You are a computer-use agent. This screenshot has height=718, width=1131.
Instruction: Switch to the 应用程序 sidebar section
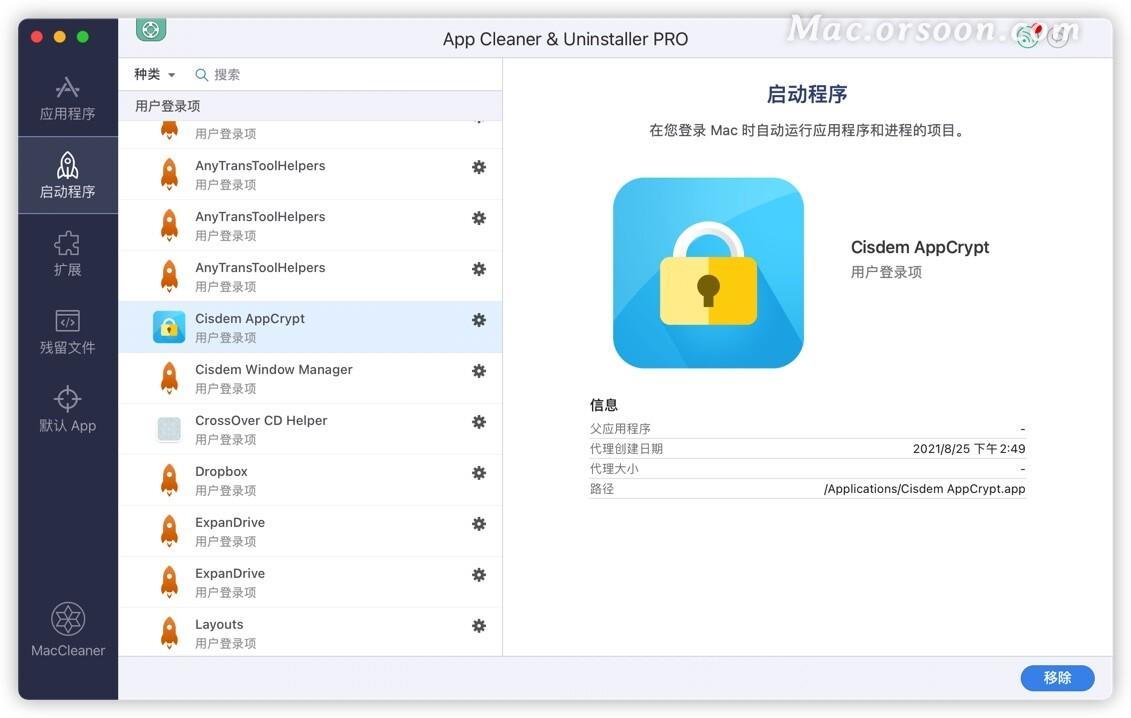pyautogui.click(x=67, y=97)
